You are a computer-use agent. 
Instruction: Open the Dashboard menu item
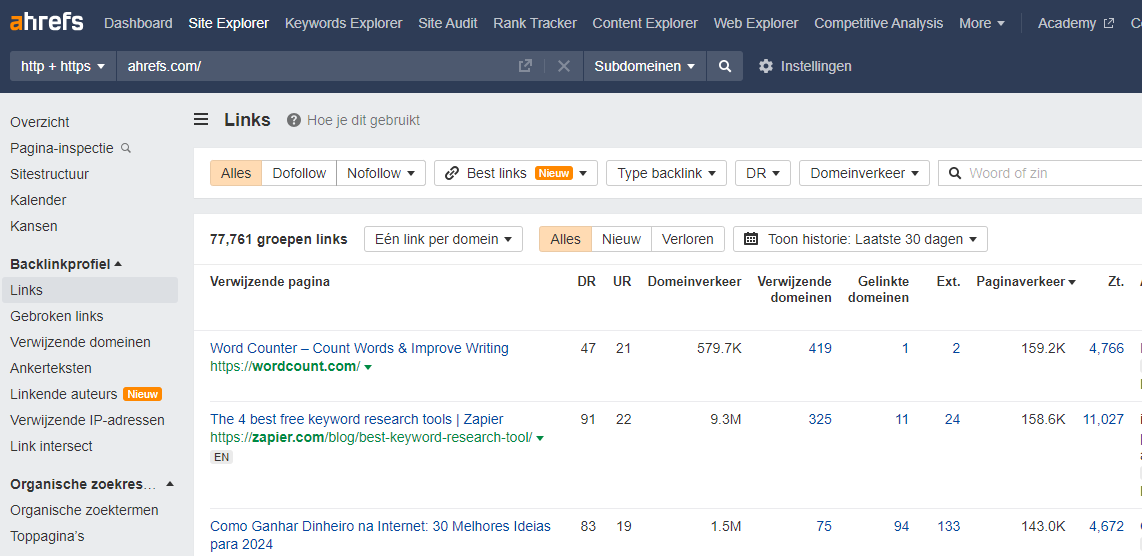point(138,23)
